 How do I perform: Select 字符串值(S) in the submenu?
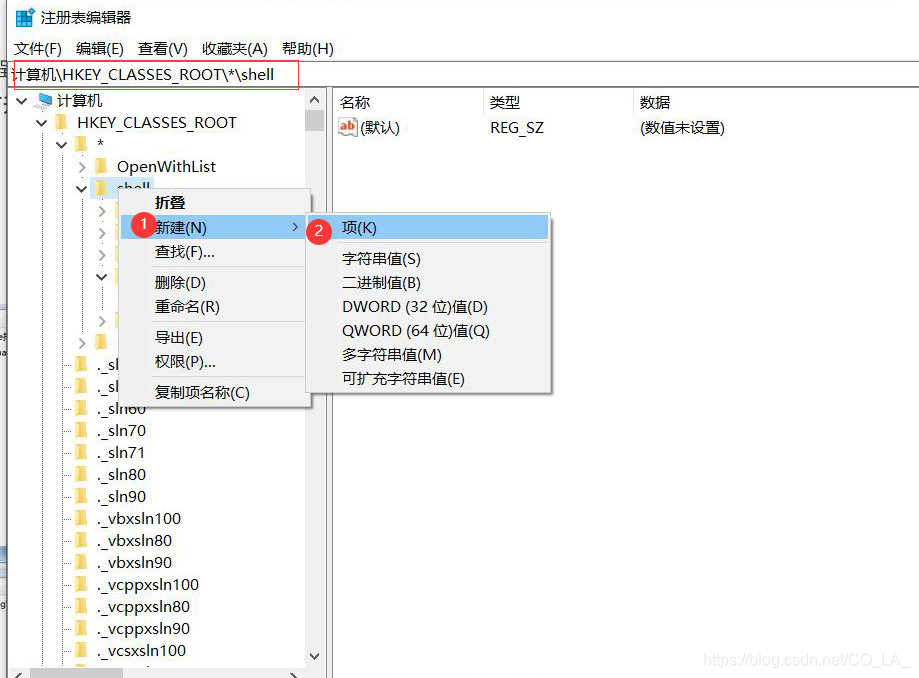(428, 259)
